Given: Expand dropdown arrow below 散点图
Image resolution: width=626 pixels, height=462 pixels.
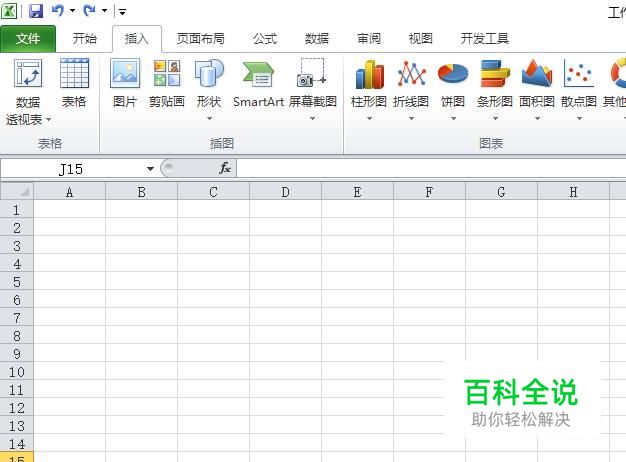Looking at the screenshot, I should (x=579, y=119).
